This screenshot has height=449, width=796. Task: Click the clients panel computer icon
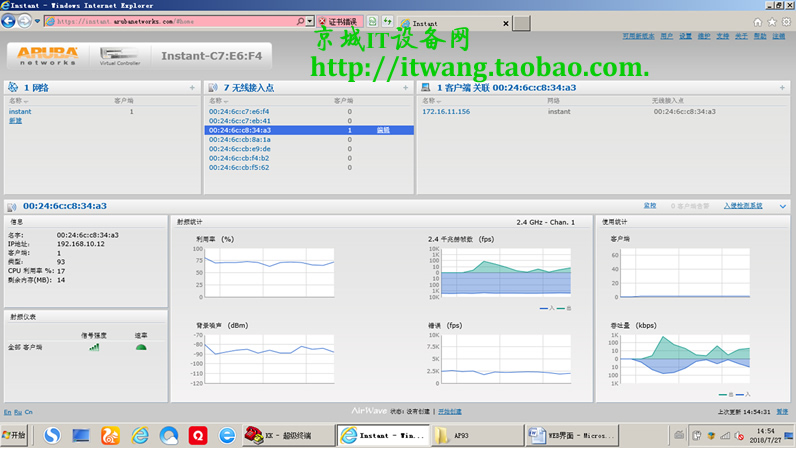tap(425, 87)
